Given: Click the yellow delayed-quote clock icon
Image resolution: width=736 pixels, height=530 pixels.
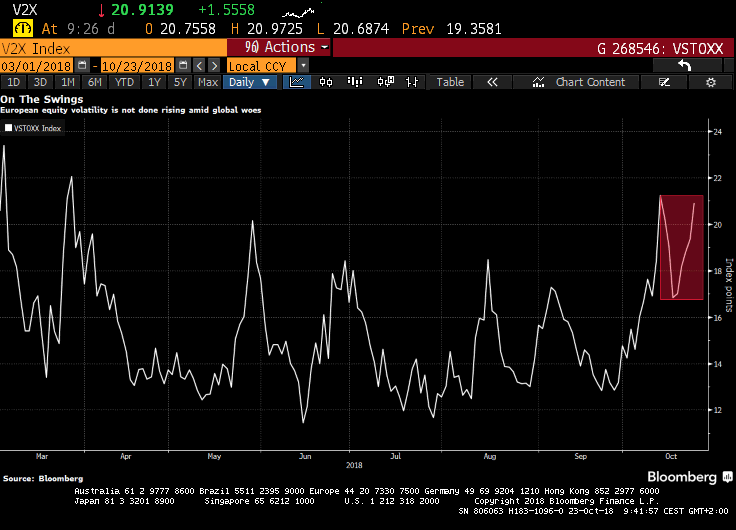Looking at the screenshot, I should click(23, 29).
